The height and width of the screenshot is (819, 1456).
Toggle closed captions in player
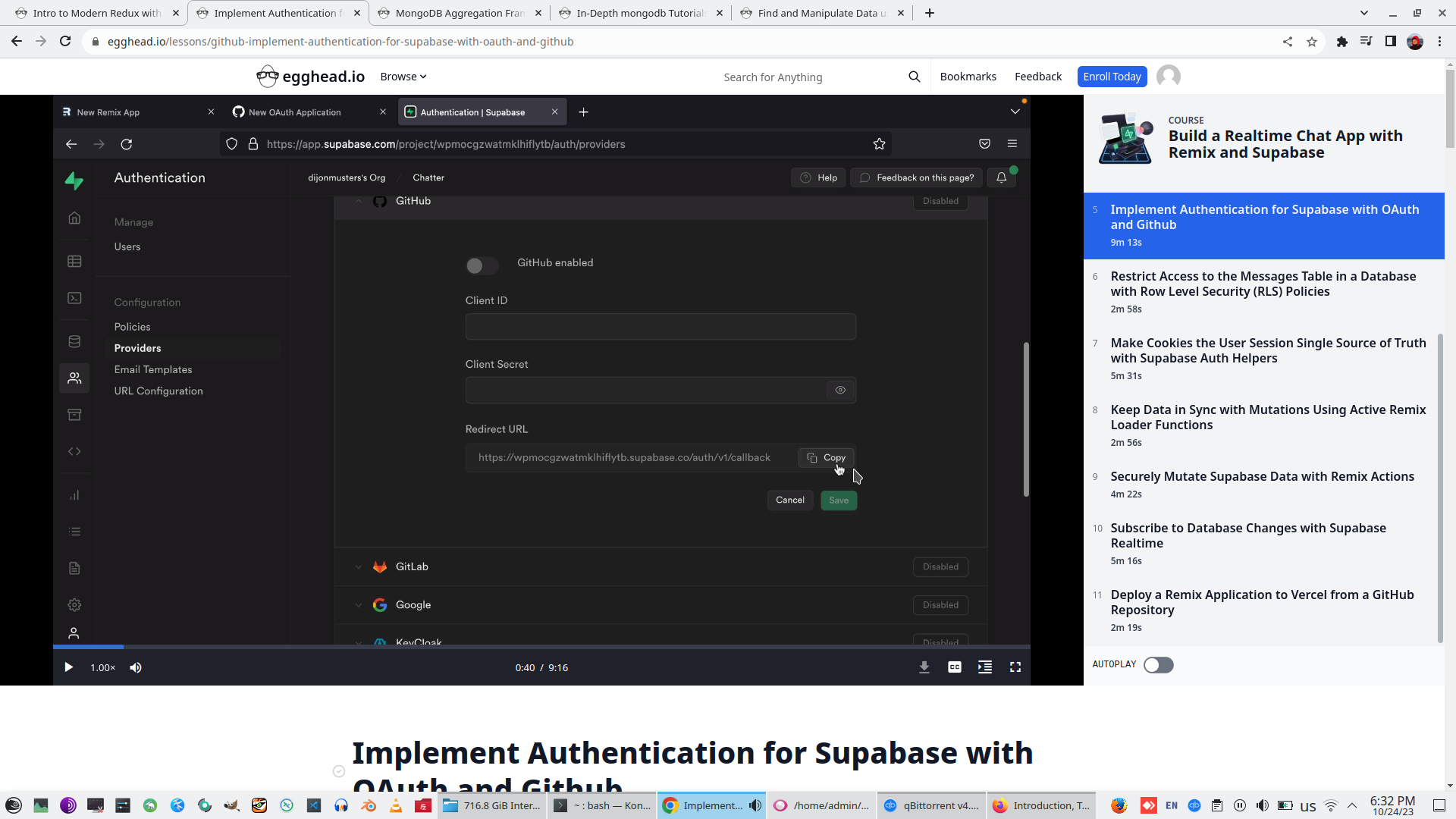click(954, 667)
